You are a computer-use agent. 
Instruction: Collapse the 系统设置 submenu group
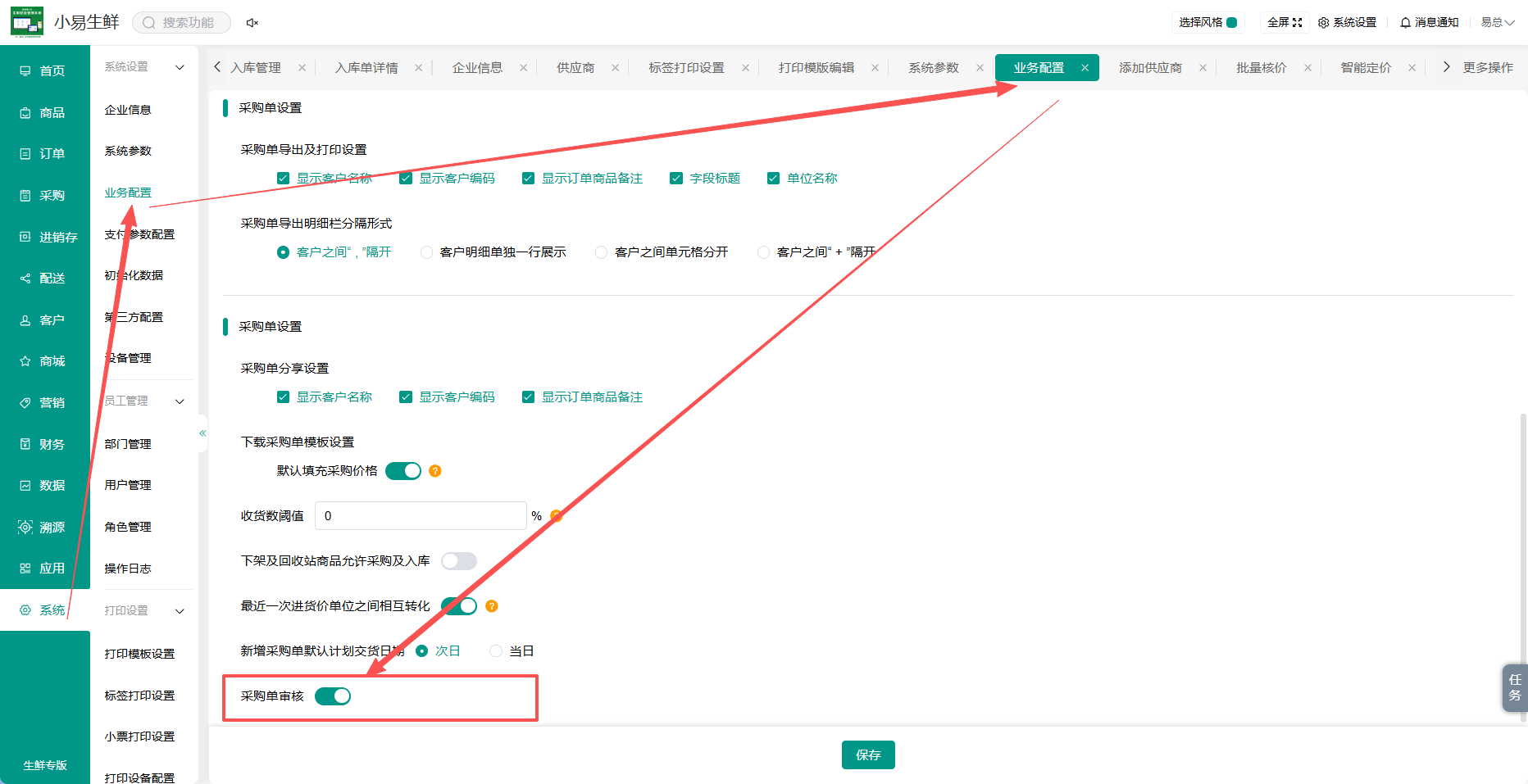180,67
